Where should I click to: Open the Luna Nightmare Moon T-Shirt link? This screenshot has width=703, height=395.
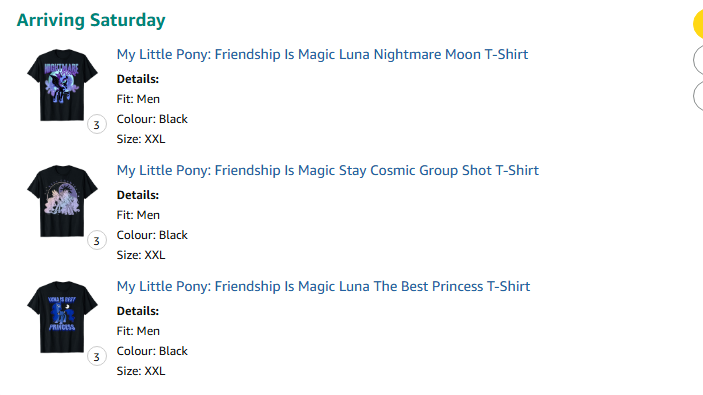coord(322,54)
